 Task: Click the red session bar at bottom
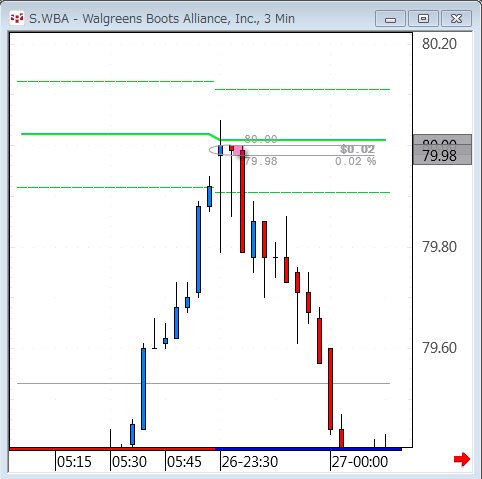point(112,449)
